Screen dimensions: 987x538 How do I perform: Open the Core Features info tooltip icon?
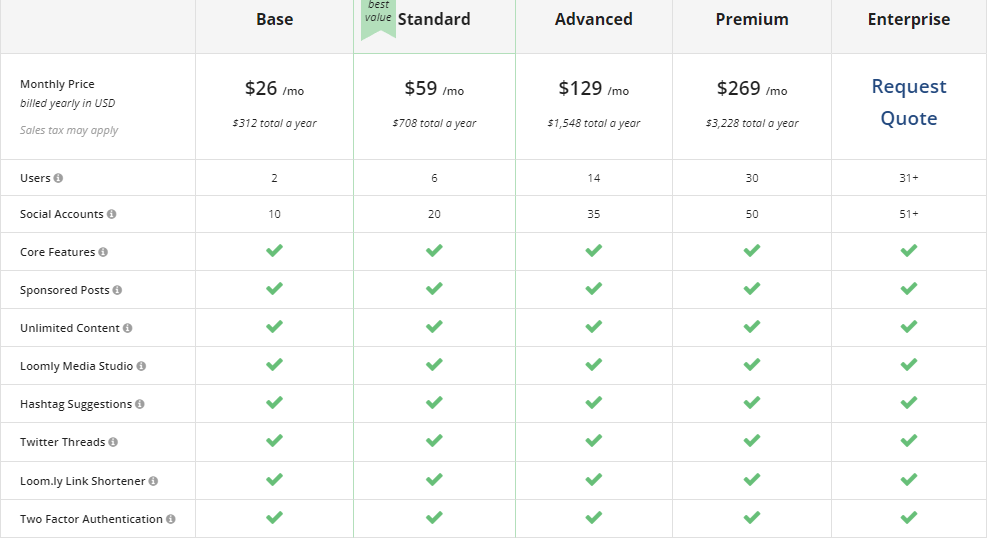tap(103, 252)
